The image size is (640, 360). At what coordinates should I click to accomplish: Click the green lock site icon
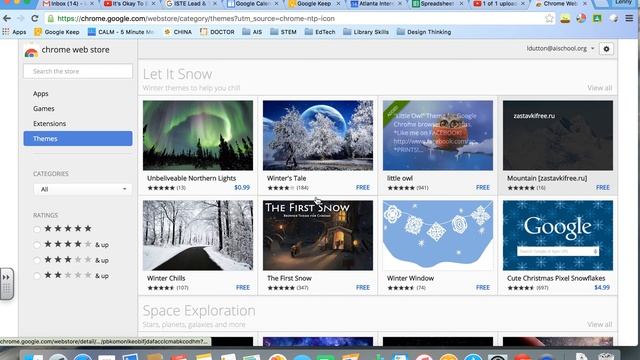pyautogui.click(x=50, y=18)
